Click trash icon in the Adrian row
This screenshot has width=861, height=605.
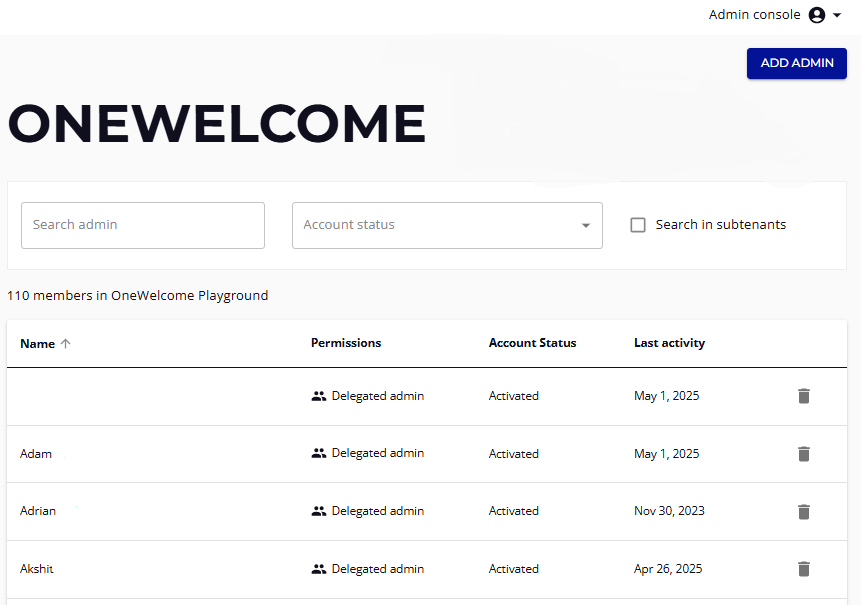[804, 512]
